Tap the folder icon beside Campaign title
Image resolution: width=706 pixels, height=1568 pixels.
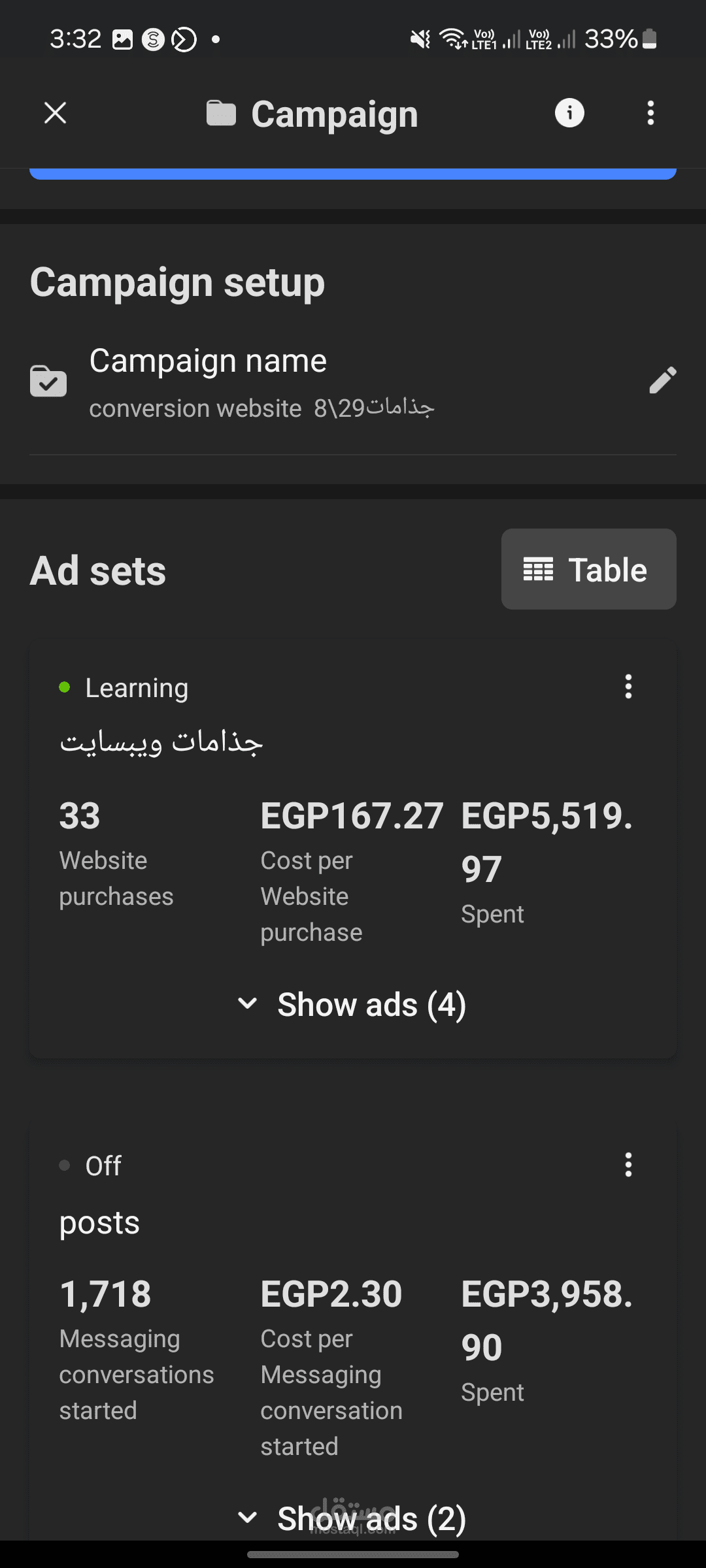(221, 114)
